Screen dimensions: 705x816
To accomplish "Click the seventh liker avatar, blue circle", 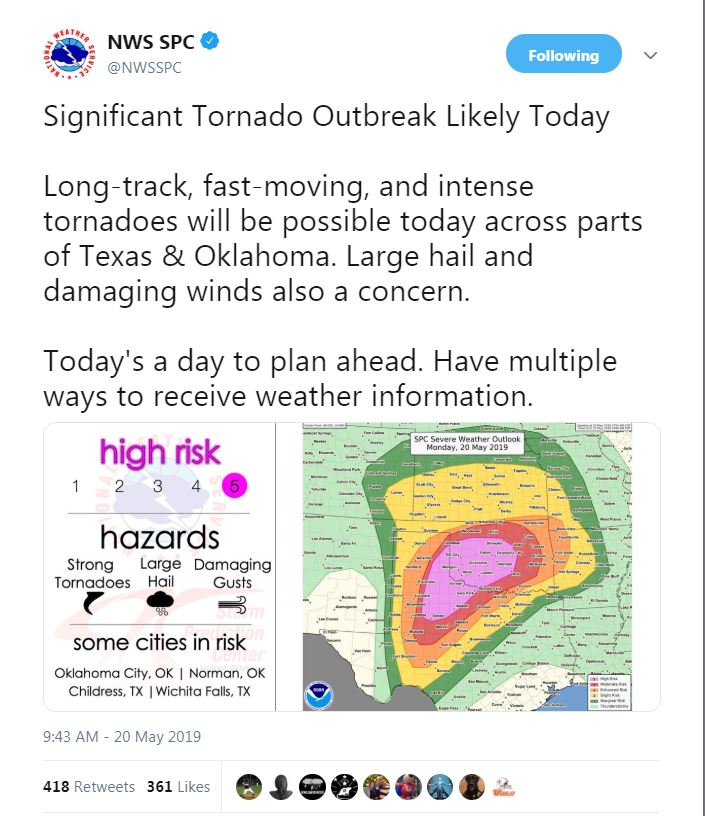I will (439, 787).
